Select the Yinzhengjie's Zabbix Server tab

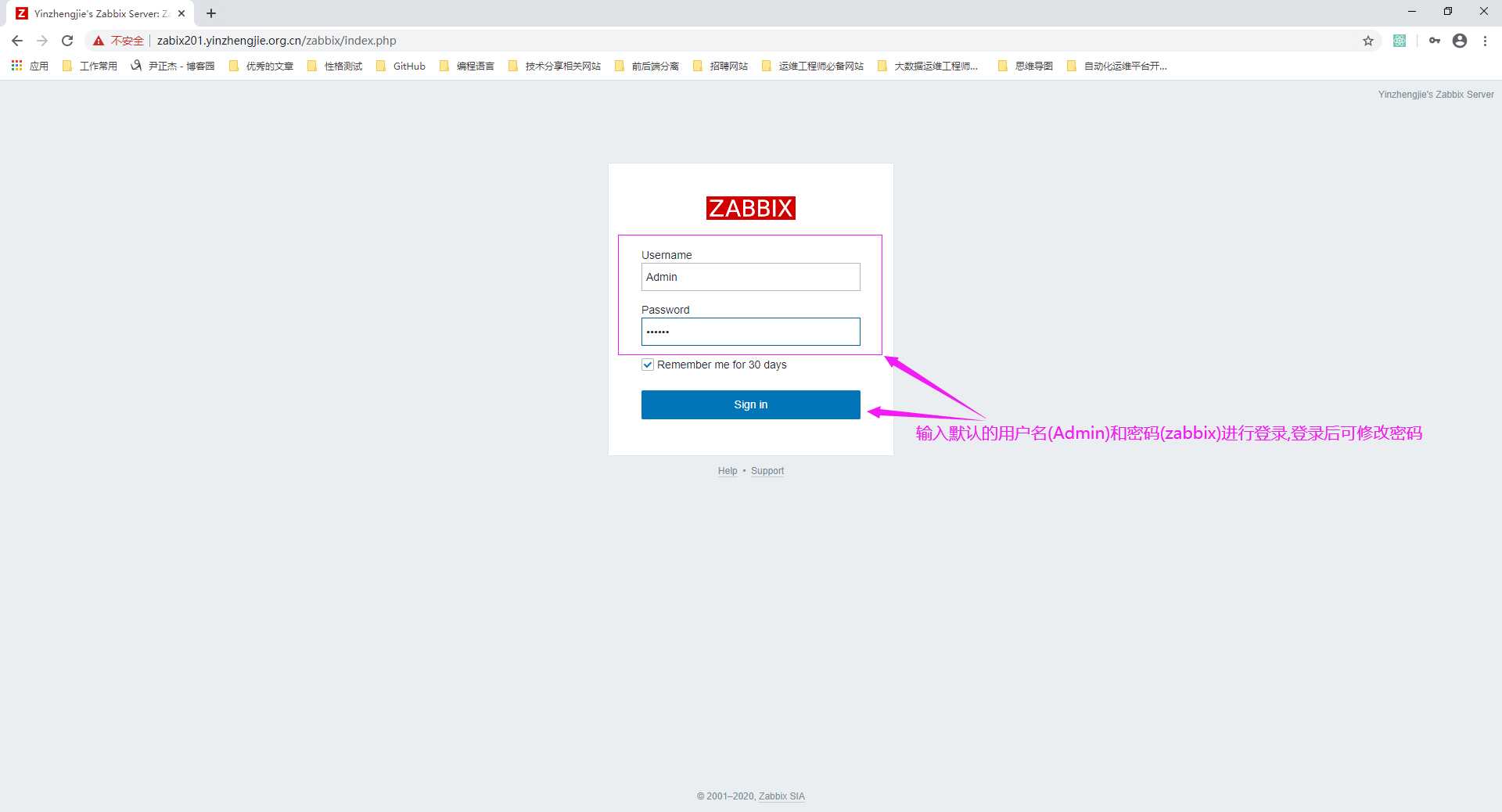[x=99, y=13]
